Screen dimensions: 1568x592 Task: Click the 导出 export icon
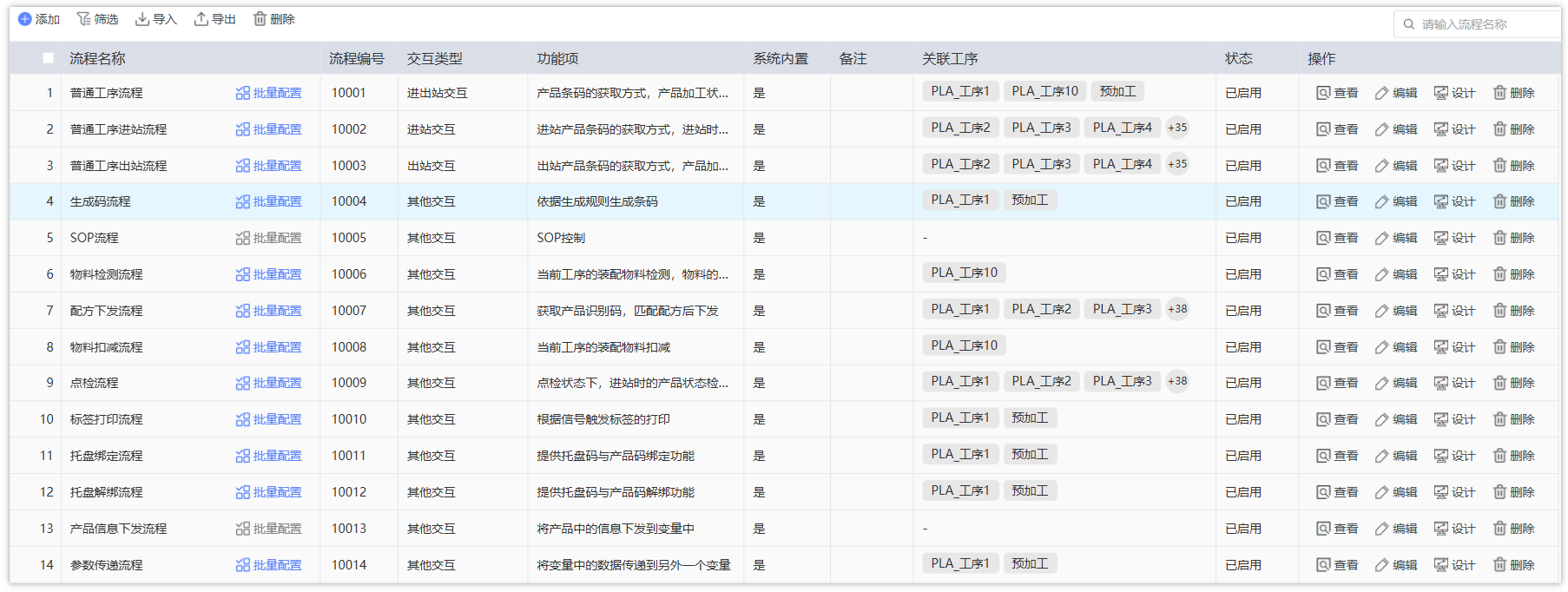tap(201, 19)
